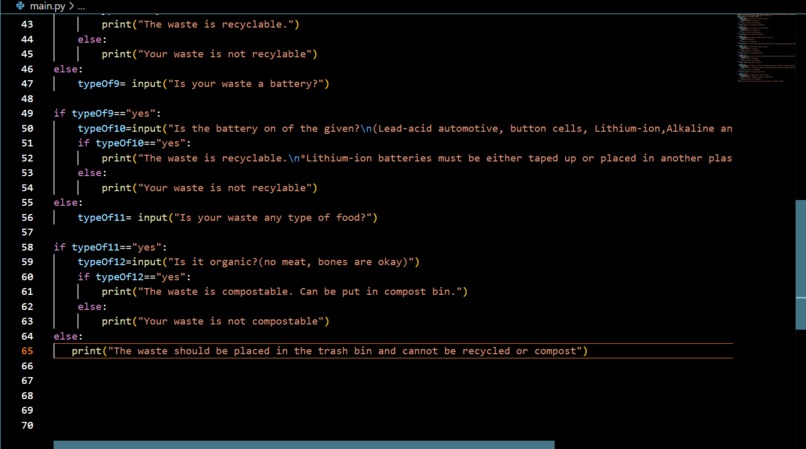Open the breadcrumb ellipsis after main.py
Viewport: 806px width, 449px height.
click(81, 7)
